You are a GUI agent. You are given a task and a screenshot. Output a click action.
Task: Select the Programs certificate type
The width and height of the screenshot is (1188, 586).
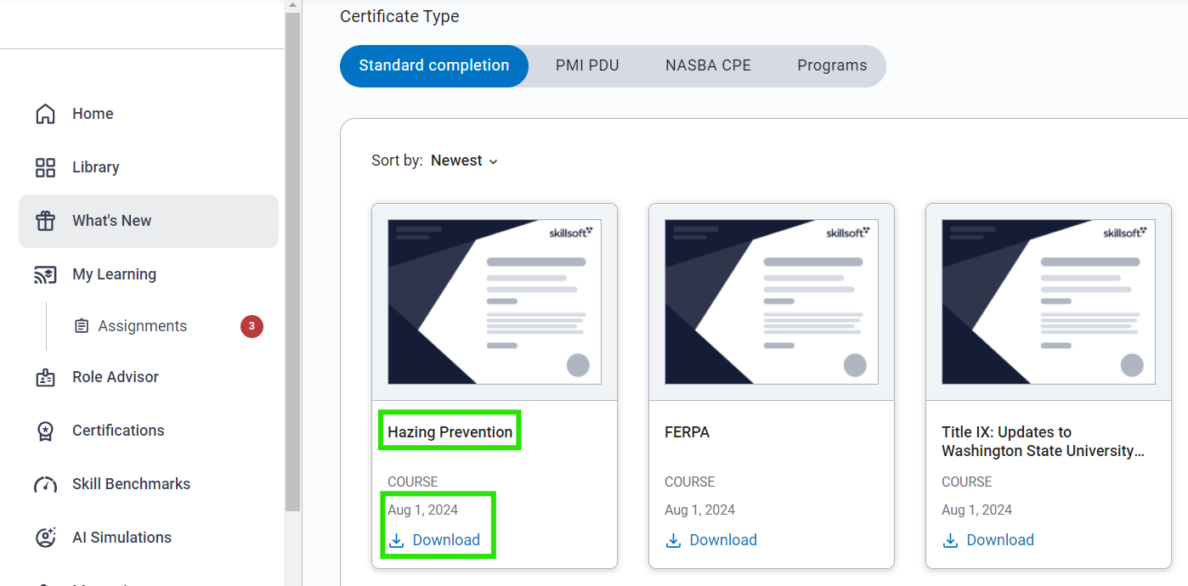pos(832,66)
